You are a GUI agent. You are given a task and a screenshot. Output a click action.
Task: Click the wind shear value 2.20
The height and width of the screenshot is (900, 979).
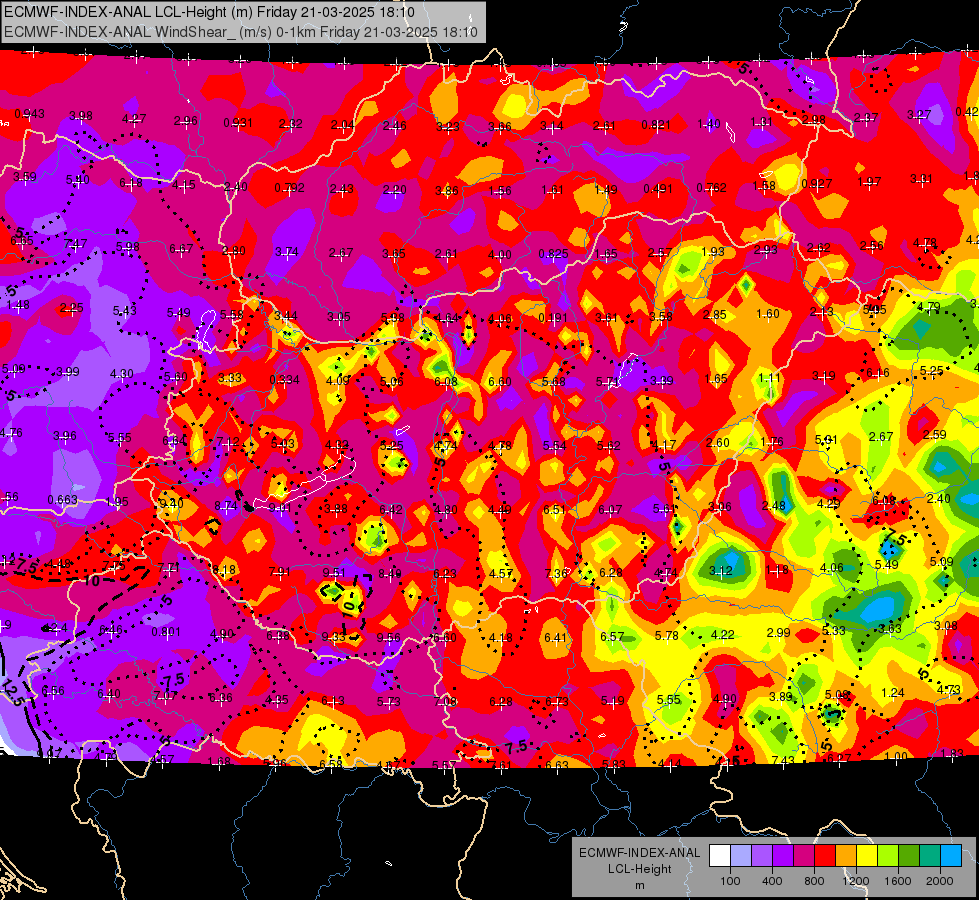tap(395, 190)
